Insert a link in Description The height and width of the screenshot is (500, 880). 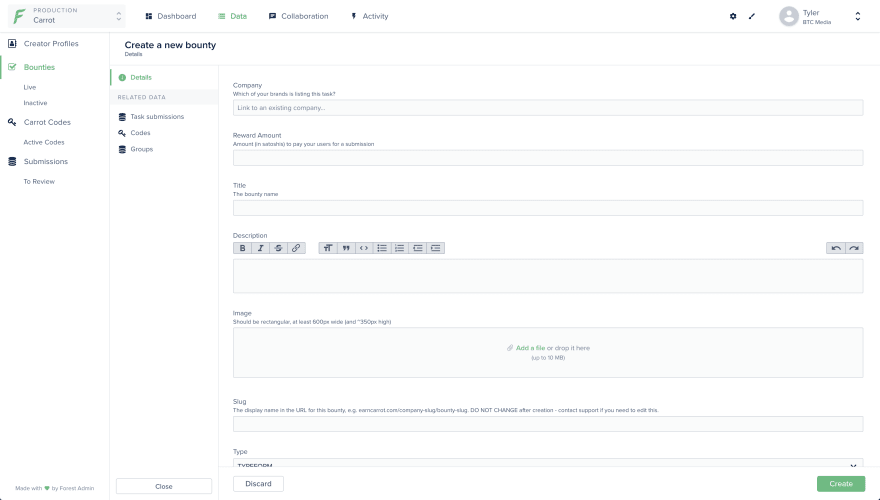click(x=296, y=248)
